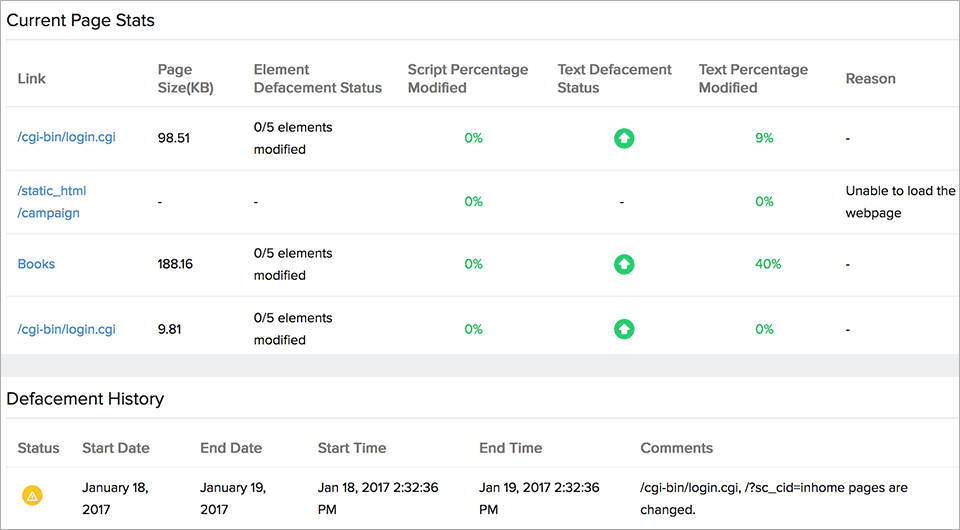Viewport: 960px width, 530px height.
Task: Click the Text Defacement Status header
Action: [614, 78]
